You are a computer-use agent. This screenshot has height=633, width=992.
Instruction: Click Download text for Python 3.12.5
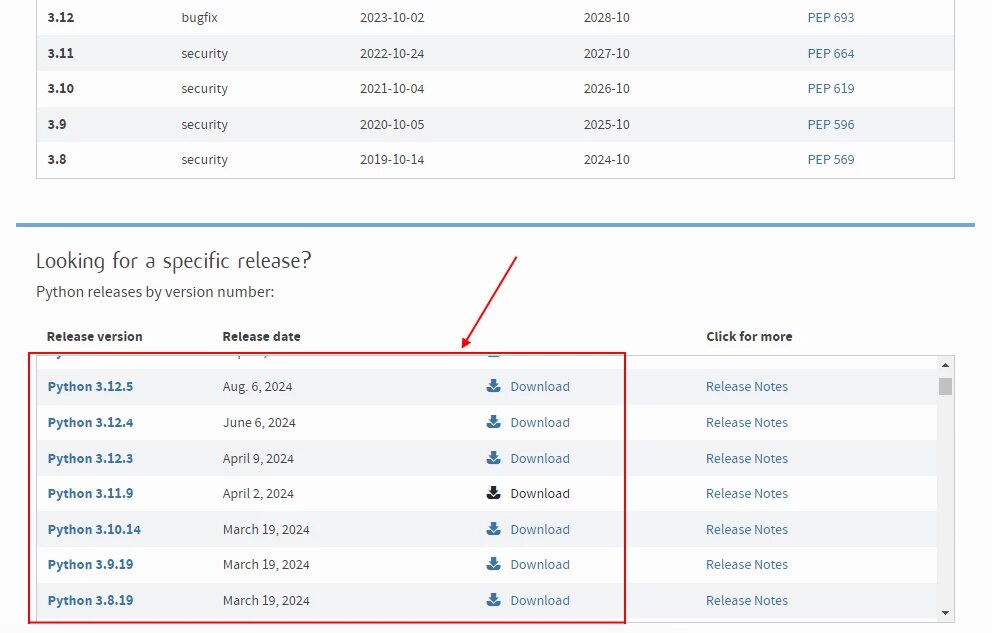pos(540,386)
